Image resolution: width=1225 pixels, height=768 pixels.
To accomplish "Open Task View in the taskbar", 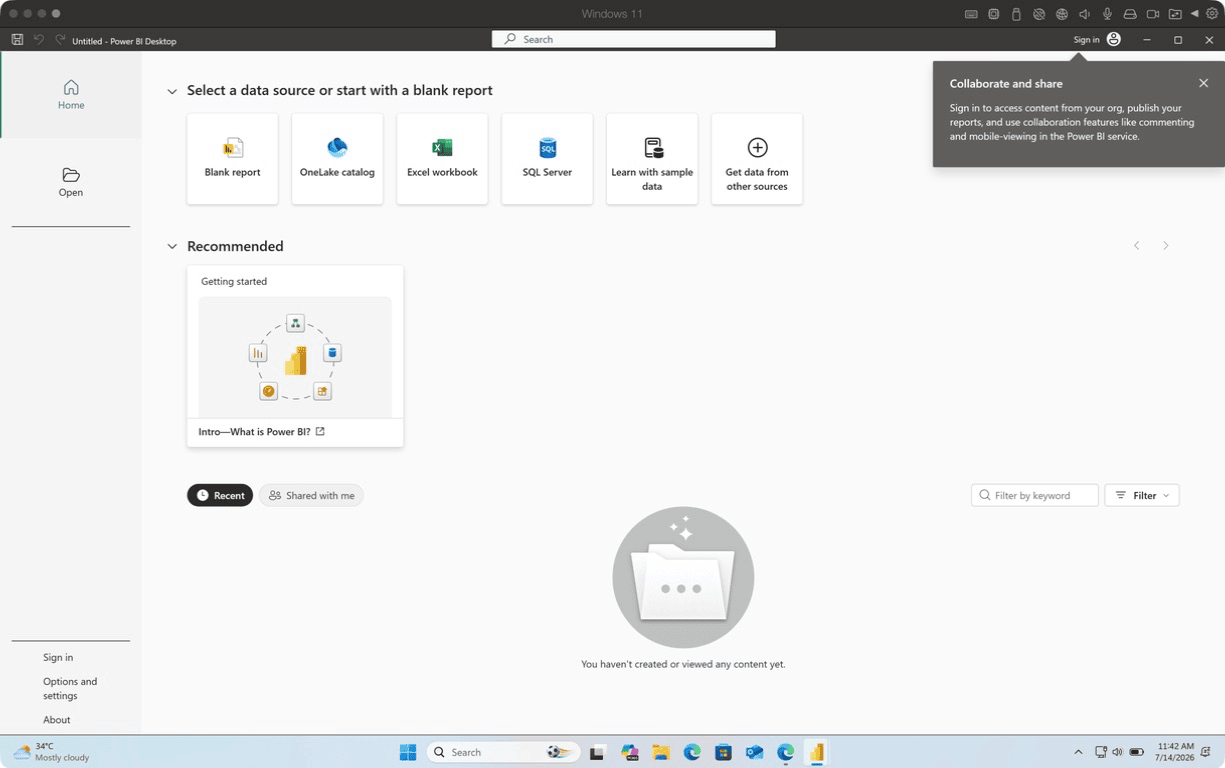I will click(x=597, y=752).
